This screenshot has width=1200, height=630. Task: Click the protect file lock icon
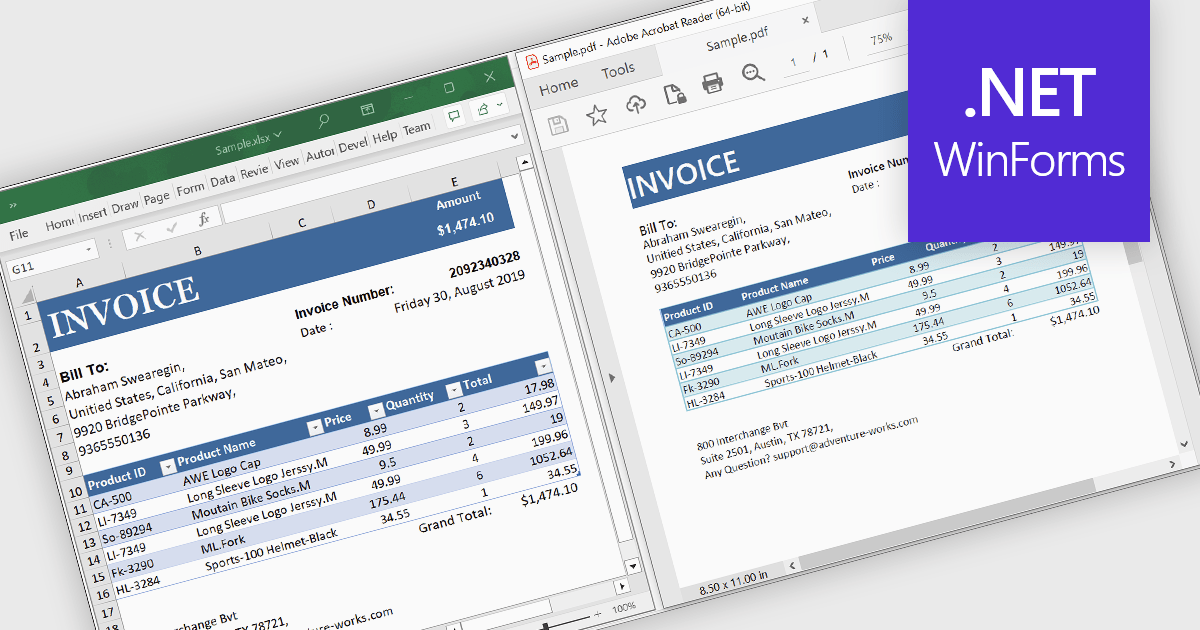point(675,94)
